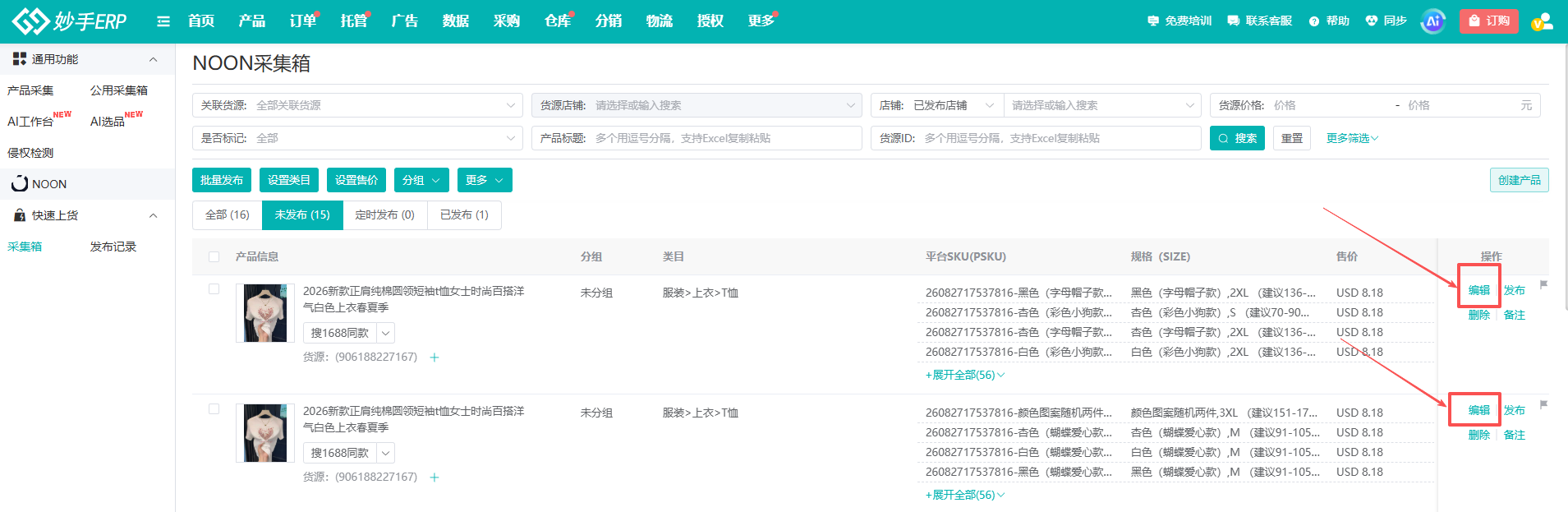The image size is (1568, 512).
Task: Open the 仓库 menu
Action: (558, 21)
